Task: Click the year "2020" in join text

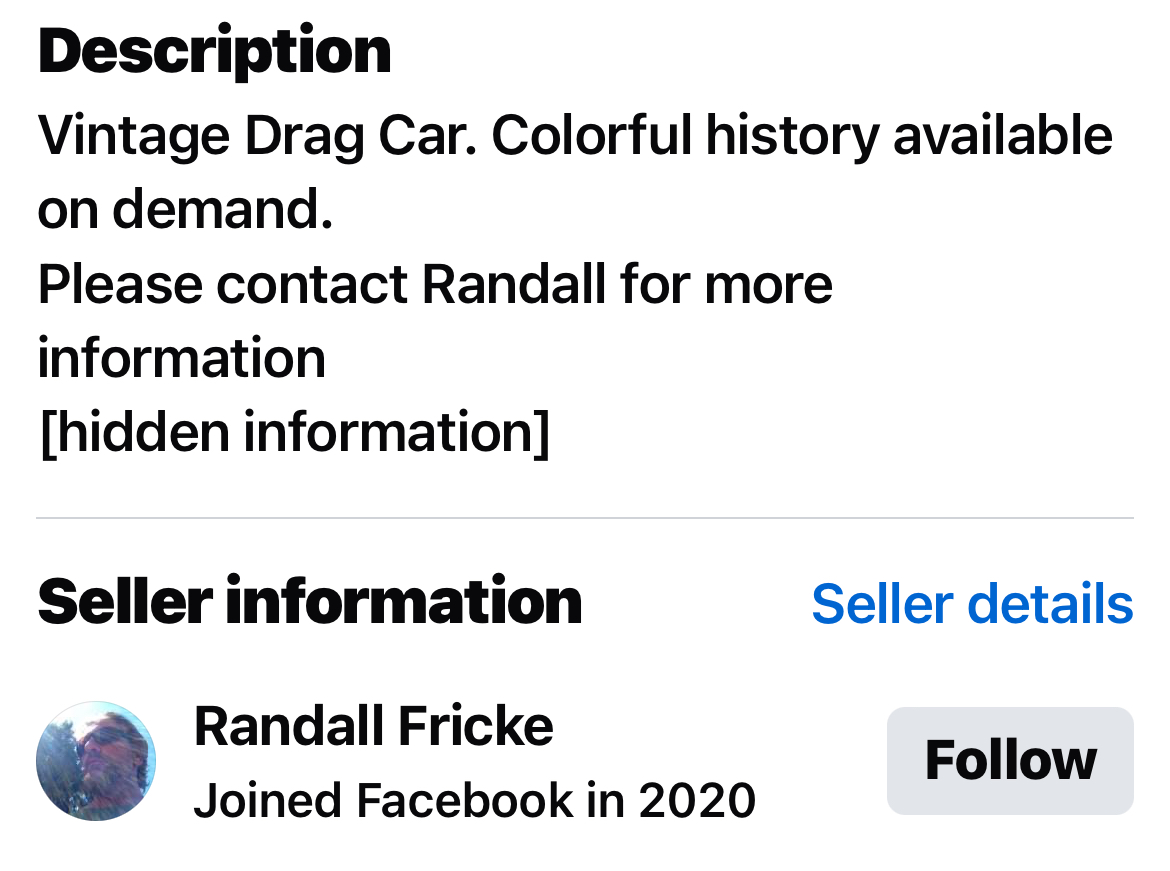Action: (x=697, y=800)
